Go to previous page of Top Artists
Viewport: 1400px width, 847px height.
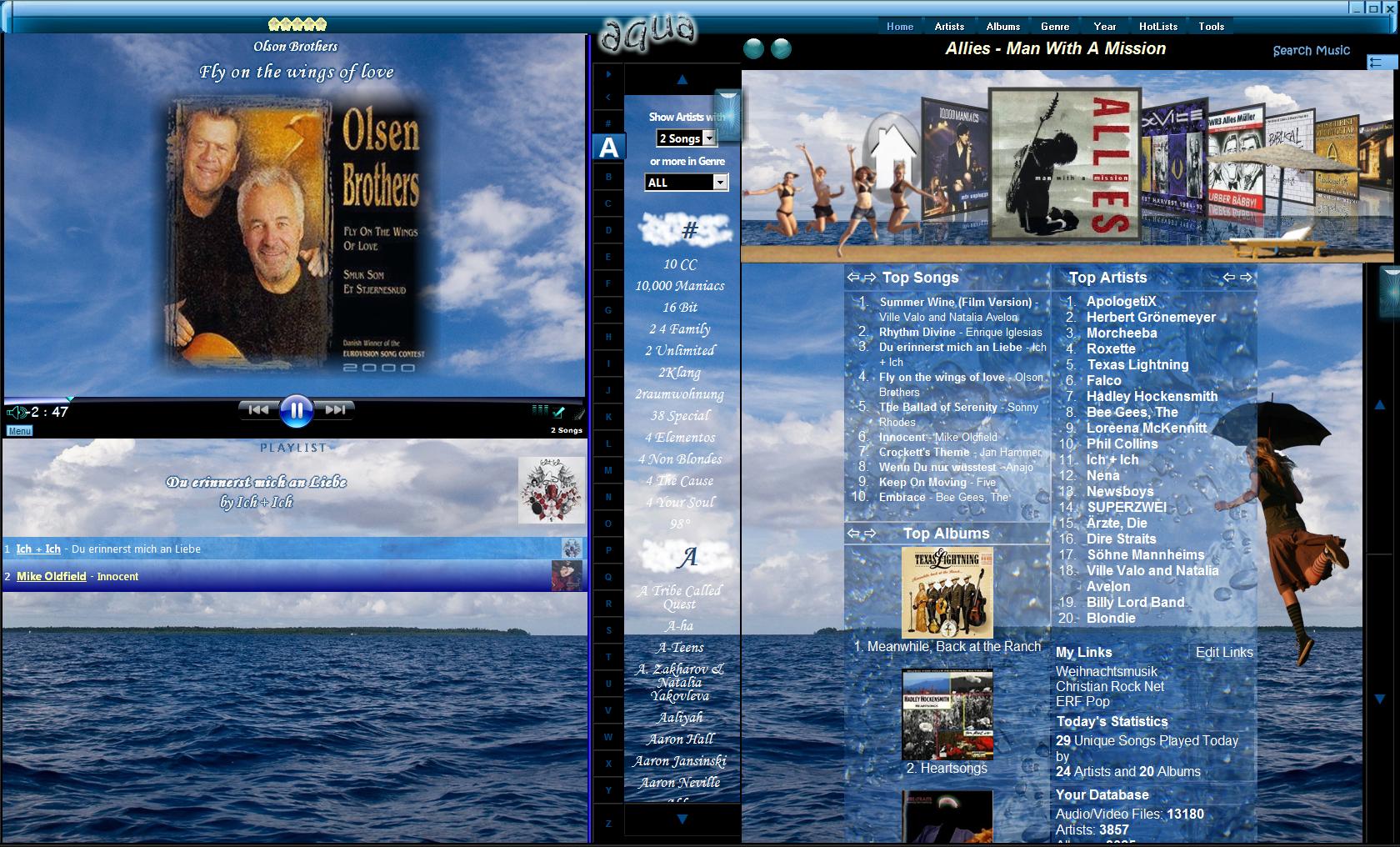[1228, 278]
